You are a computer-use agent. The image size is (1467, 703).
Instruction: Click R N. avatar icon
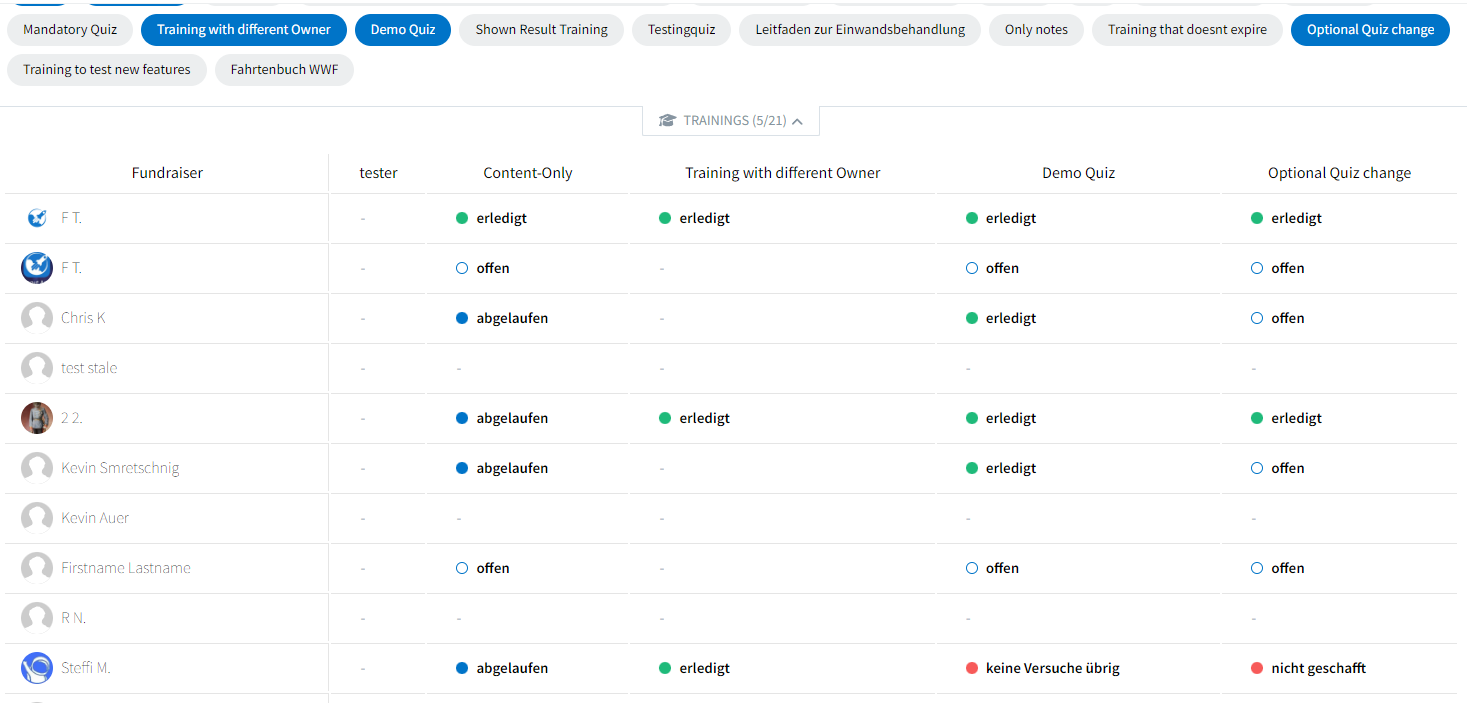tap(37, 618)
